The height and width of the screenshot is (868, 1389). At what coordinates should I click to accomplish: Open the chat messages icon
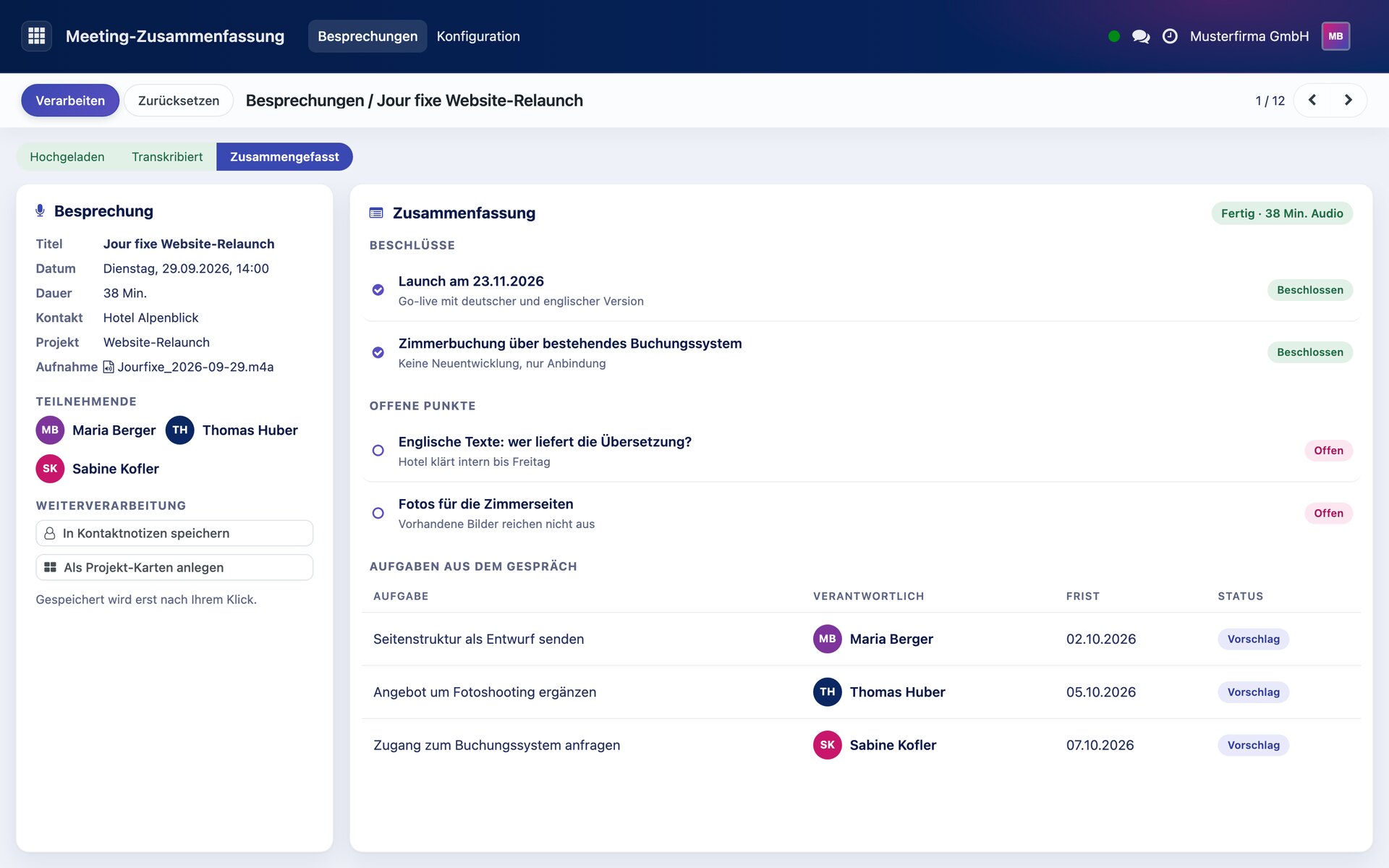click(1141, 36)
